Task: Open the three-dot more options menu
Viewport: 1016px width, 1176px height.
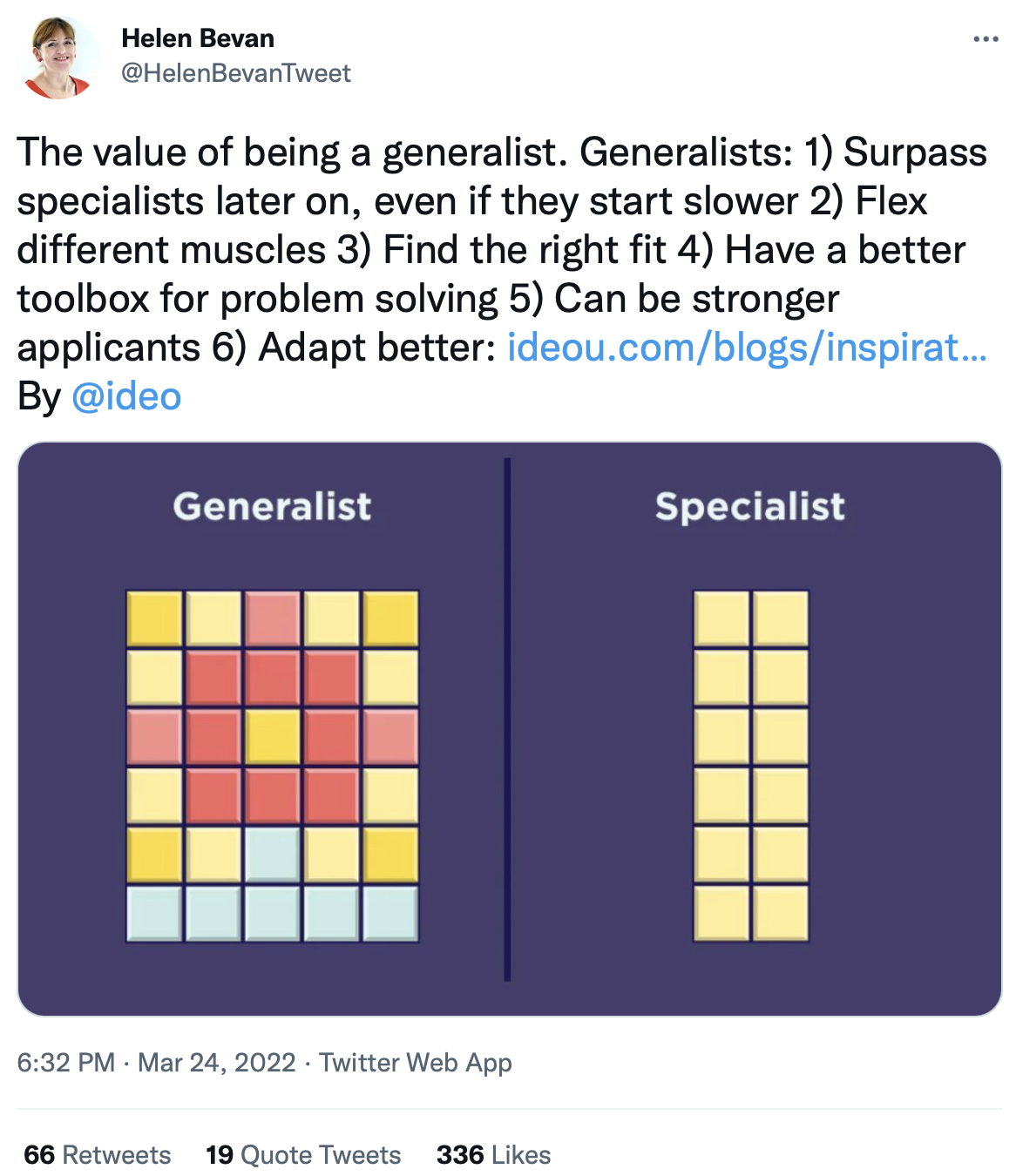Action: pos(986,39)
